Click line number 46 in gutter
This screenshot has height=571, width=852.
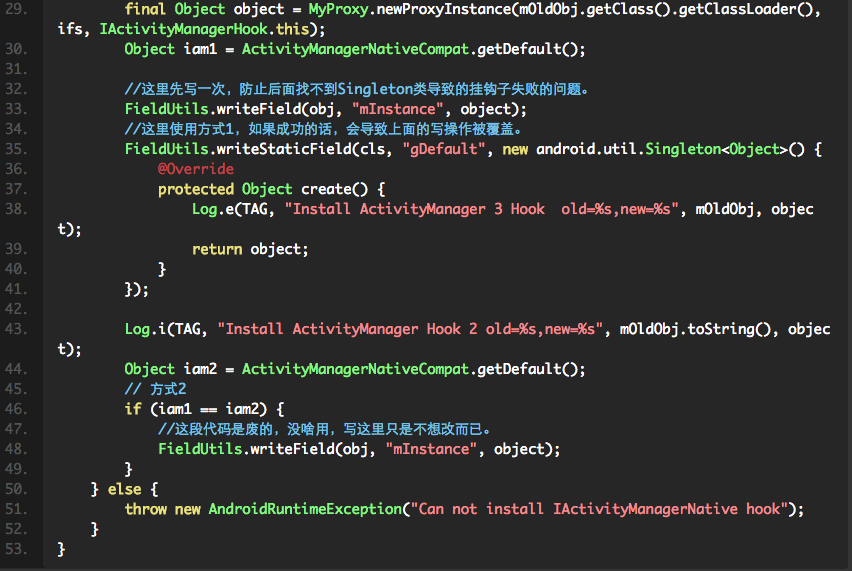pos(16,409)
